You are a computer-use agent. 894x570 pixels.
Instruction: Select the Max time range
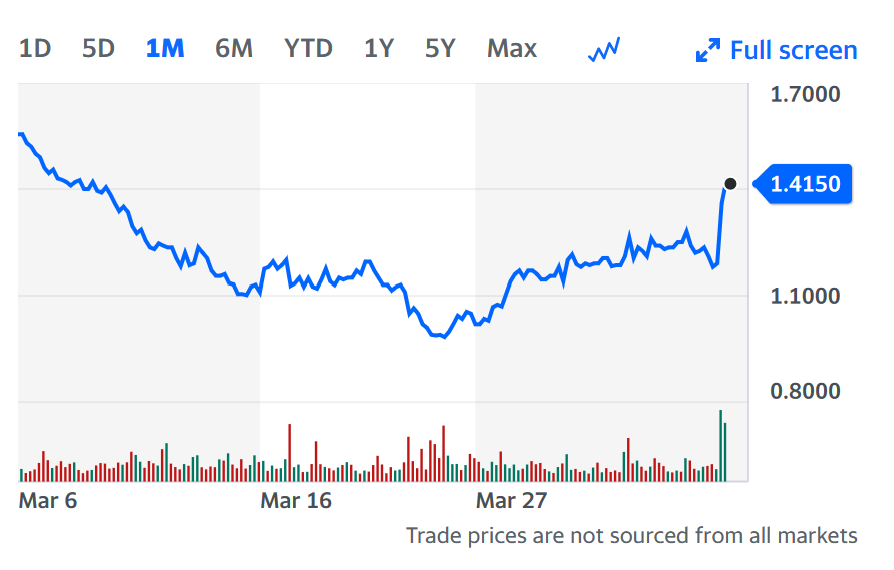512,48
